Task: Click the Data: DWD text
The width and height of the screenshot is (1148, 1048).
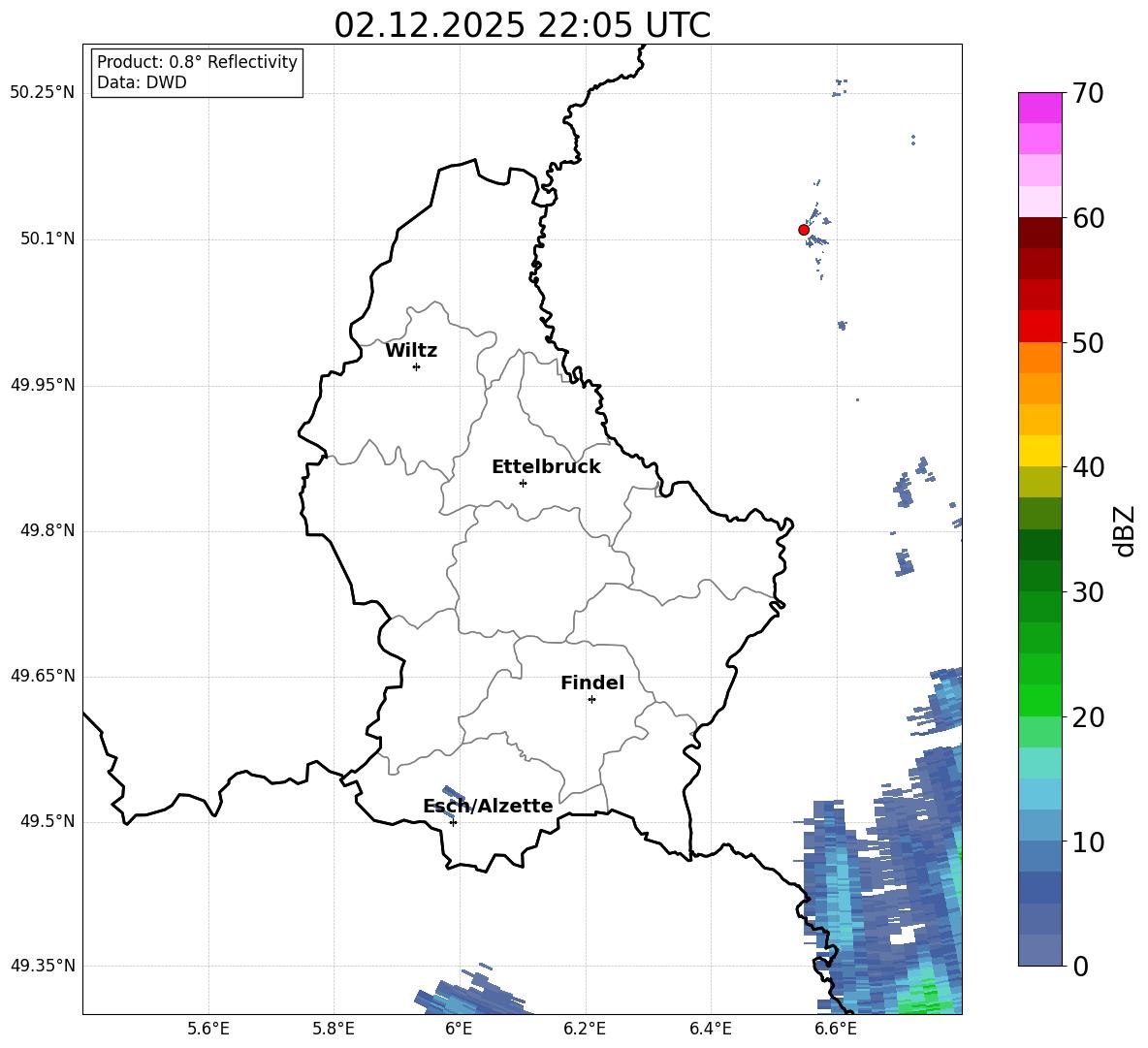Action: point(142,82)
